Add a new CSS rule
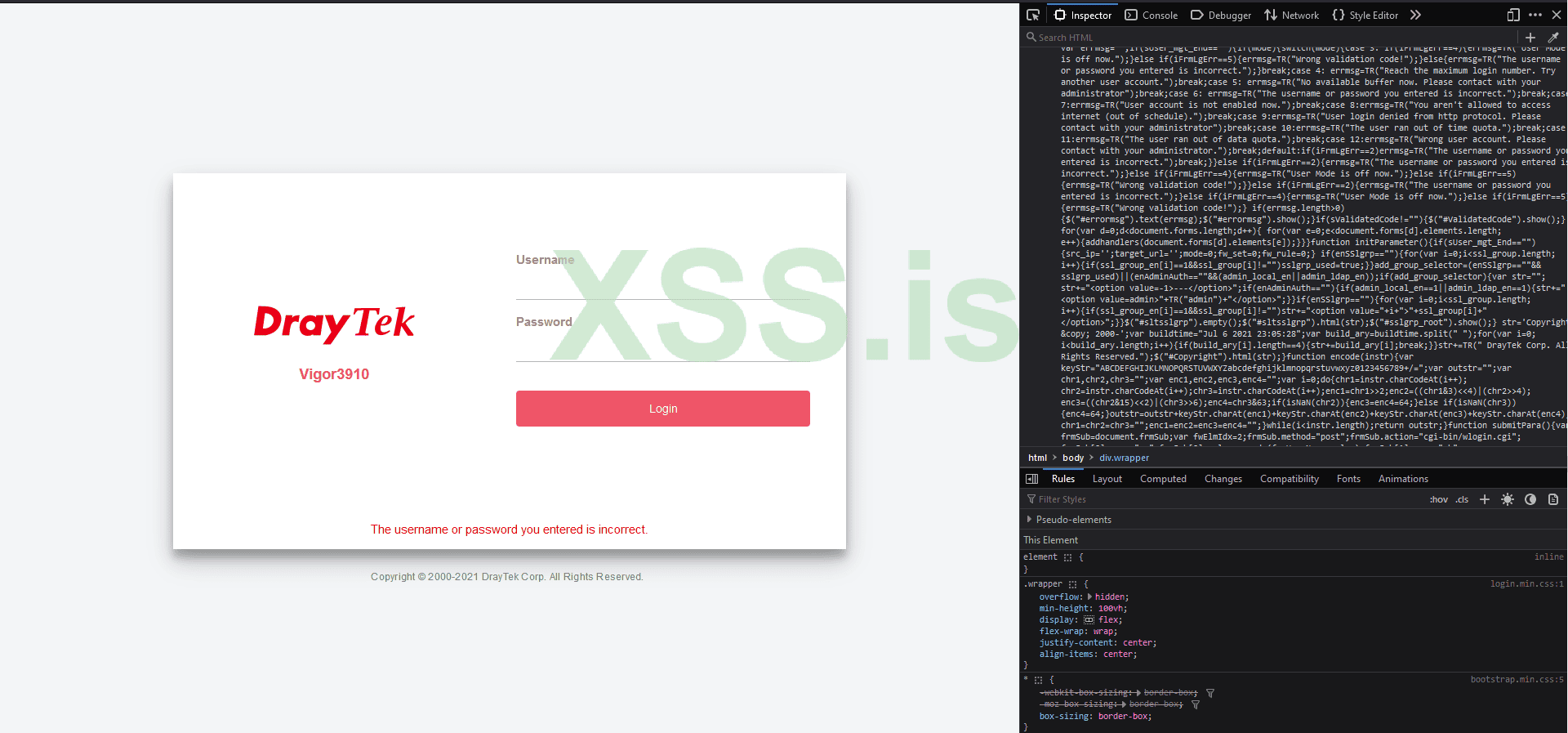The height and width of the screenshot is (733, 1568). (1485, 499)
